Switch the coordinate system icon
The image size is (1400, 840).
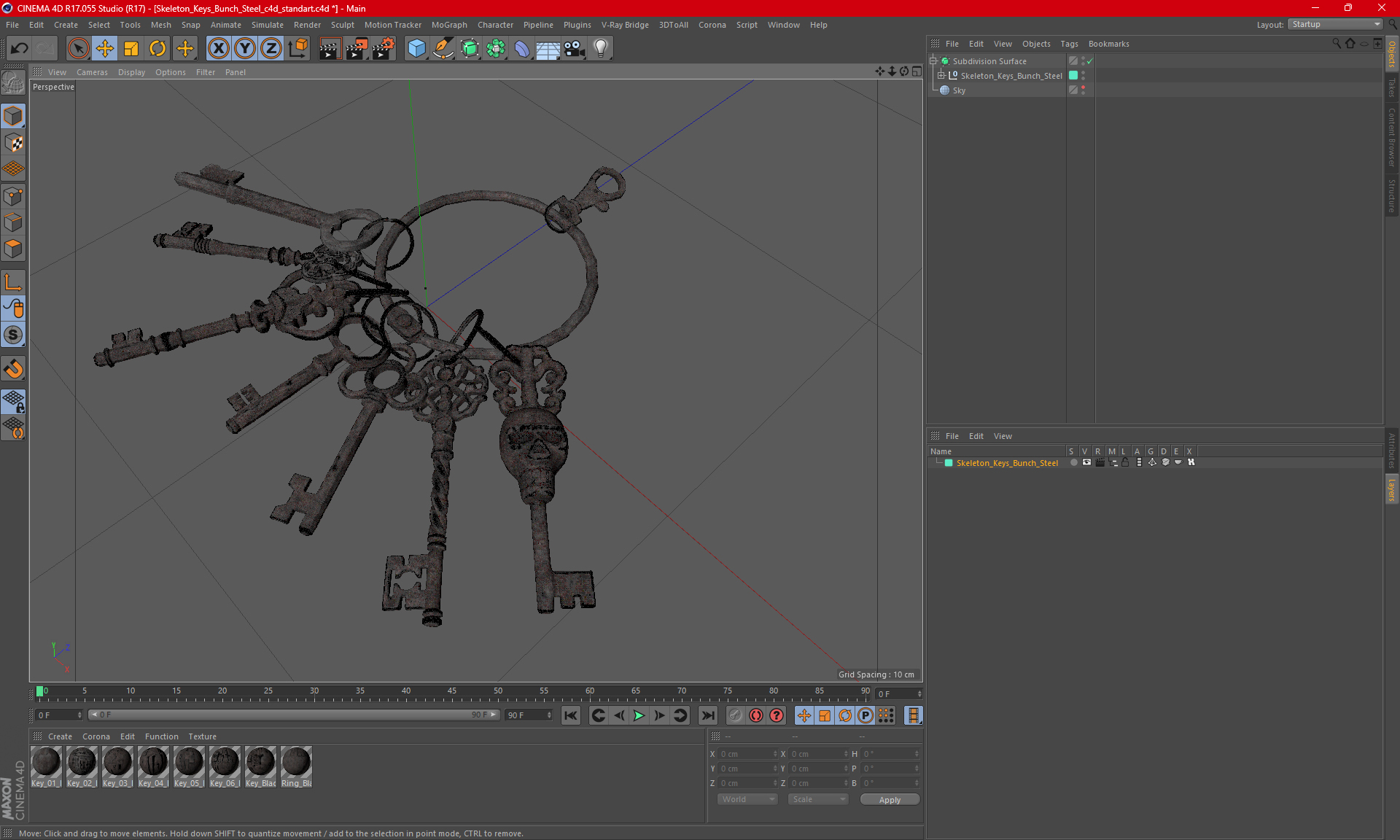297,49
